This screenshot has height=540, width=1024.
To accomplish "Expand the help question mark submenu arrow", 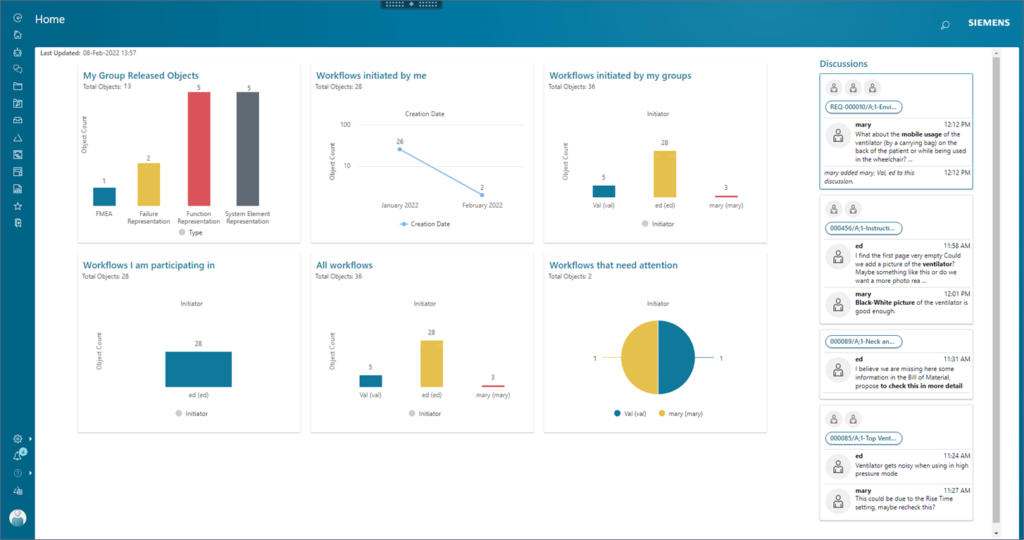I will click(31, 473).
